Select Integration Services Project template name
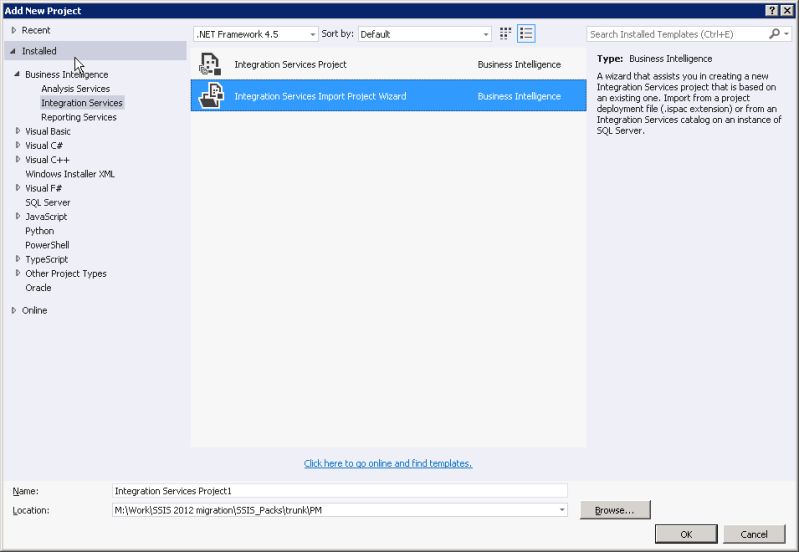Screen dimensions: 799x552 [290, 65]
